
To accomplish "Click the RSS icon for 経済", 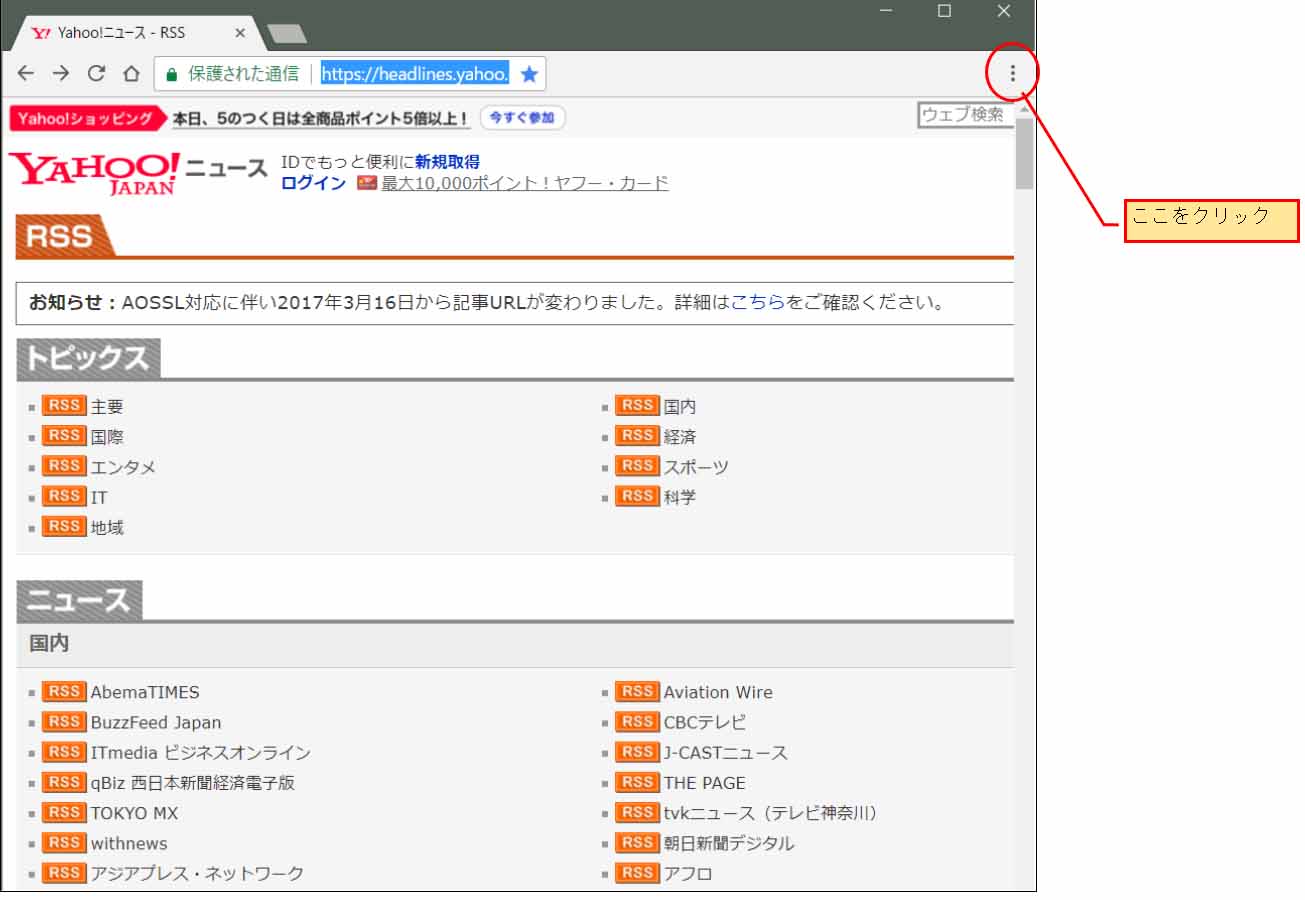I will click(x=637, y=436).
